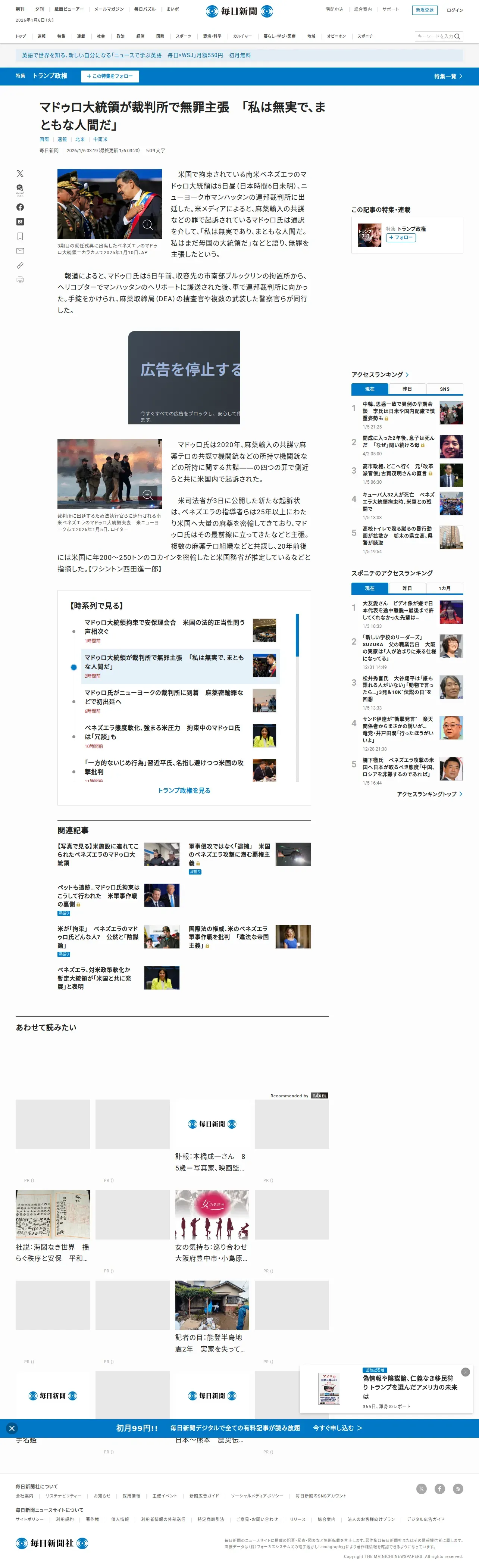Share via Hatena Bookmark B! icon

click(x=20, y=222)
